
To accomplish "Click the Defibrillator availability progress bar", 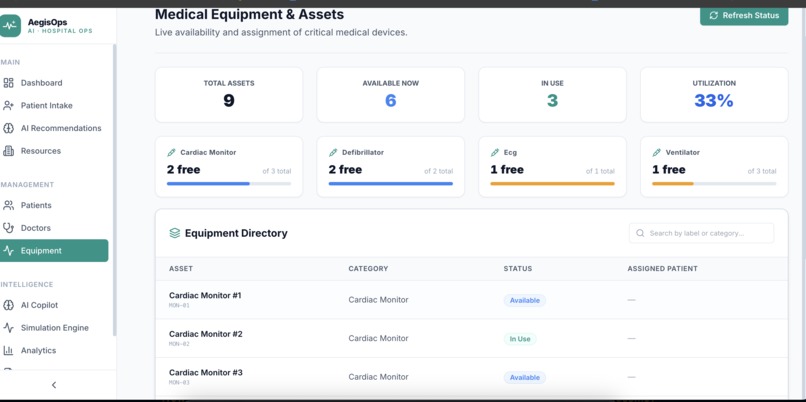I will pos(391,184).
